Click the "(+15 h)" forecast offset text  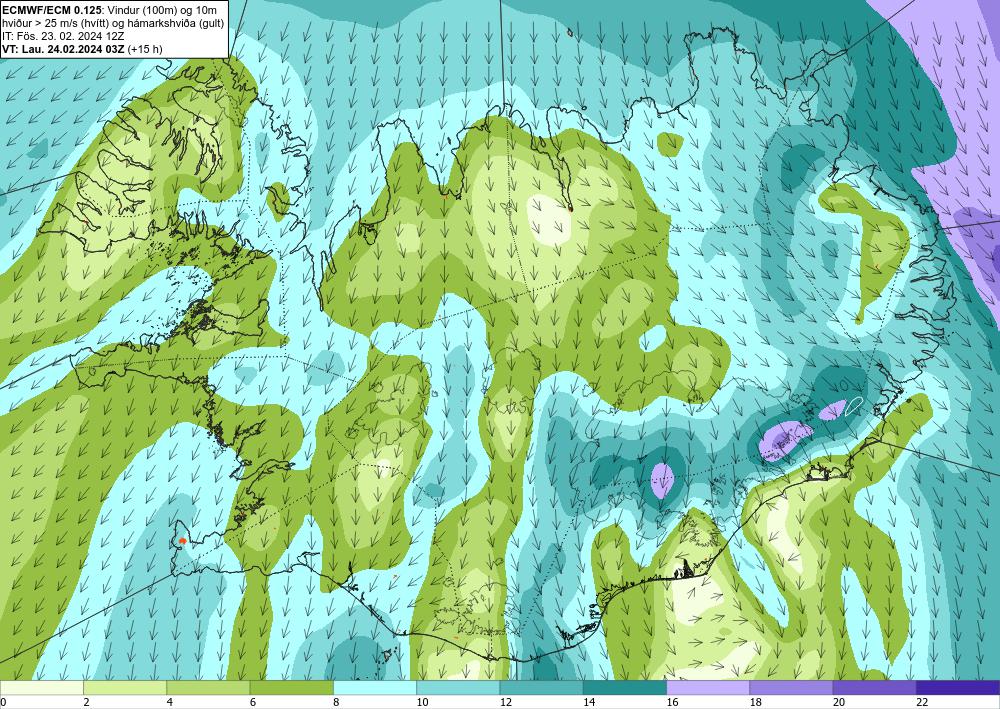click(145, 49)
